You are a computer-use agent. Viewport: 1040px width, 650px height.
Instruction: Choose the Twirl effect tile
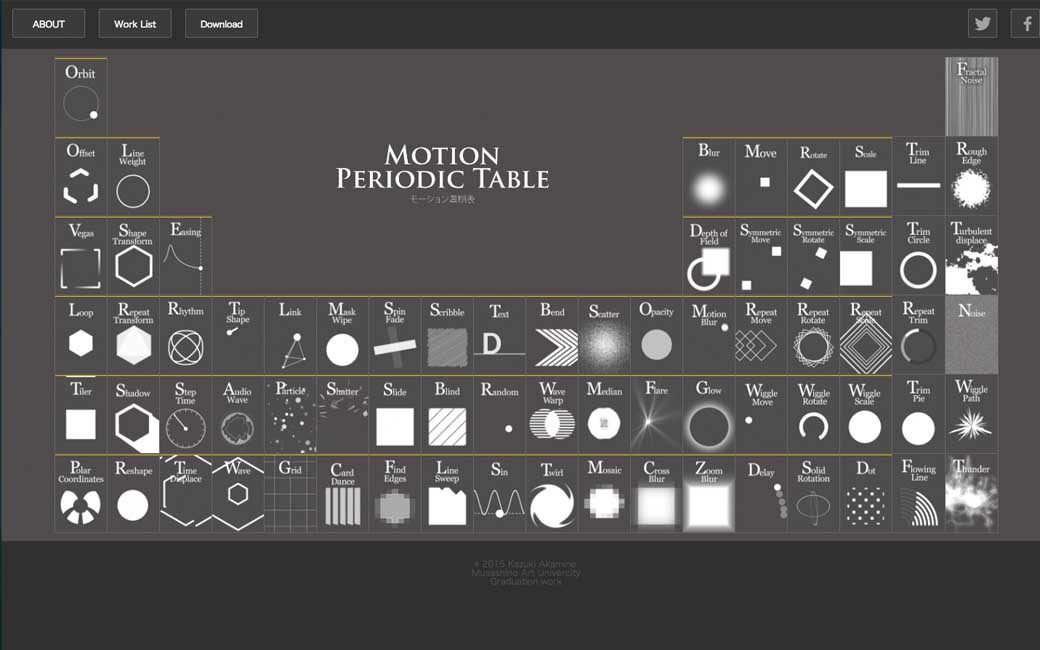coord(552,494)
